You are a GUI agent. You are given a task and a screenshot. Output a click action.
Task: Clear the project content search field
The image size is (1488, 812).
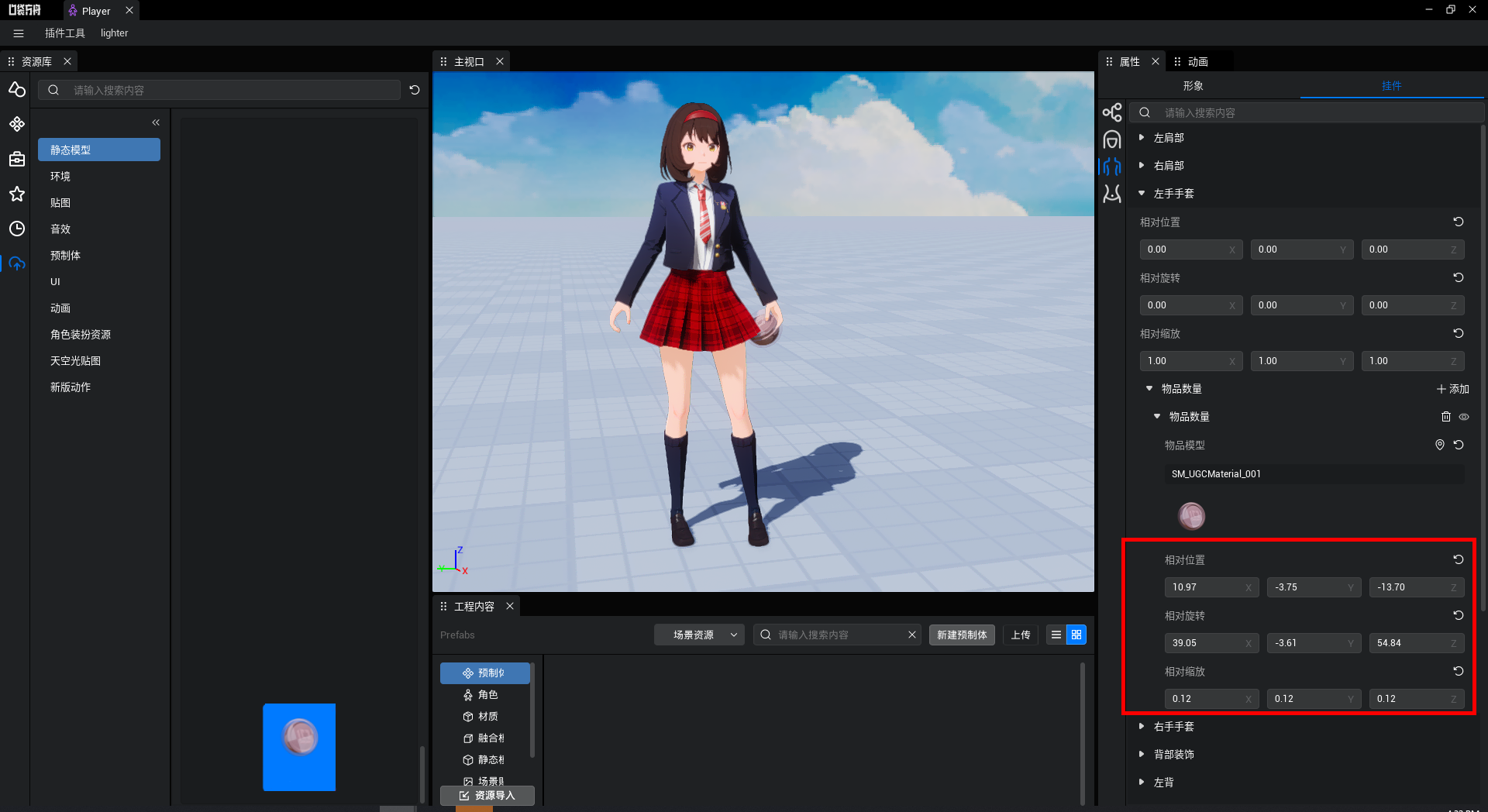click(912, 635)
